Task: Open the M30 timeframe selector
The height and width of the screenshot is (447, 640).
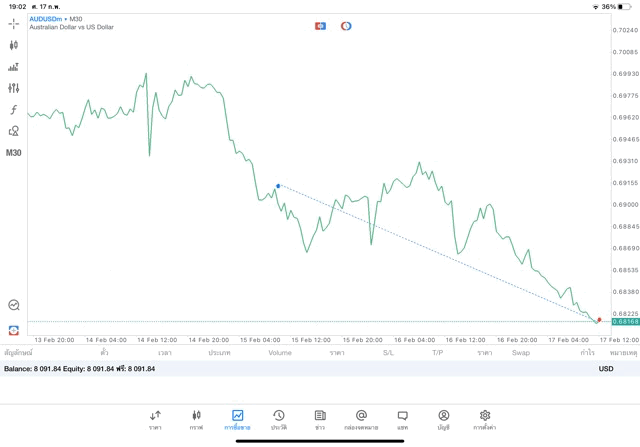Action: (13, 153)
